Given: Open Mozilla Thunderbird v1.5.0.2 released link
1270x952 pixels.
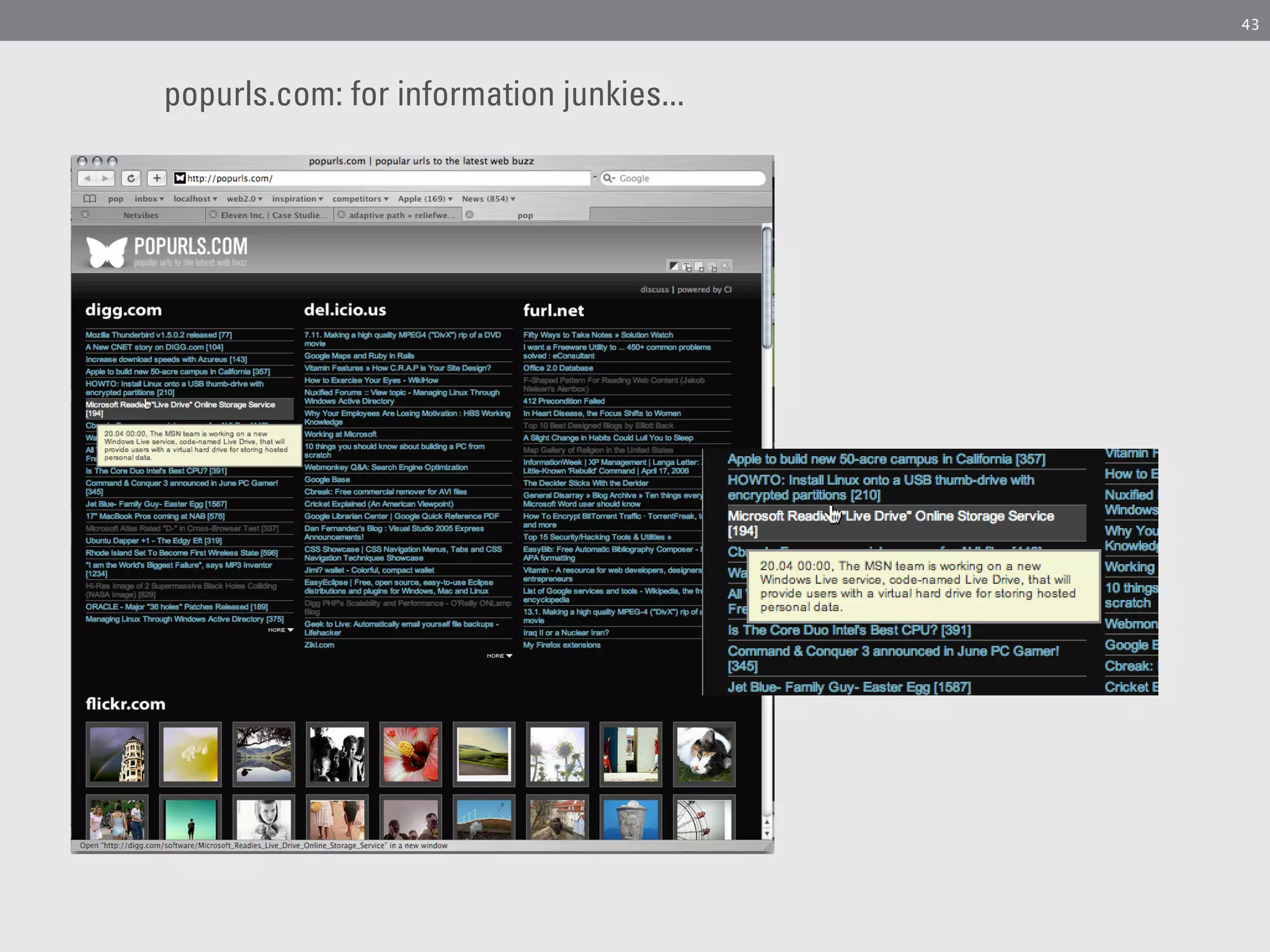Looking at the screenshot, I should pos(159,335).
